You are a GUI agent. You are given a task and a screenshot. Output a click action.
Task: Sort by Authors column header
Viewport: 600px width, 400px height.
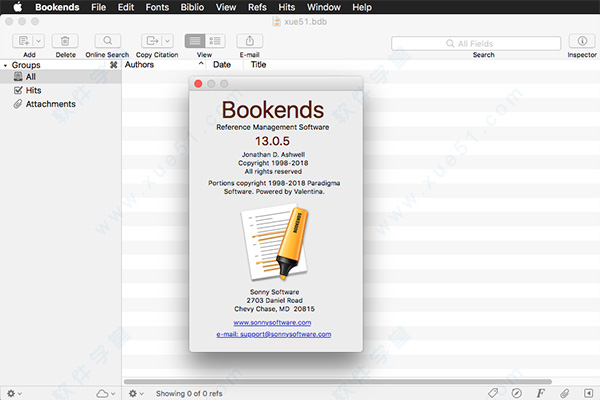pyautogui.click(x=139, y=65)
